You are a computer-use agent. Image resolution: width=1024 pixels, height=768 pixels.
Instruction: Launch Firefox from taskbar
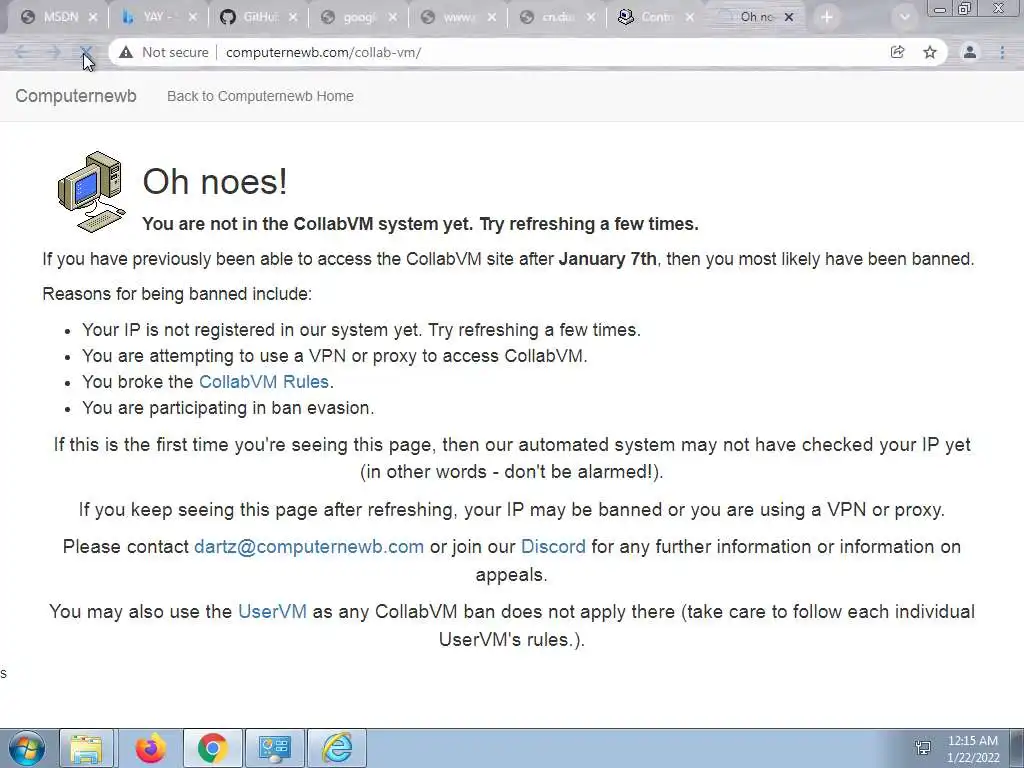click(150, 748)
